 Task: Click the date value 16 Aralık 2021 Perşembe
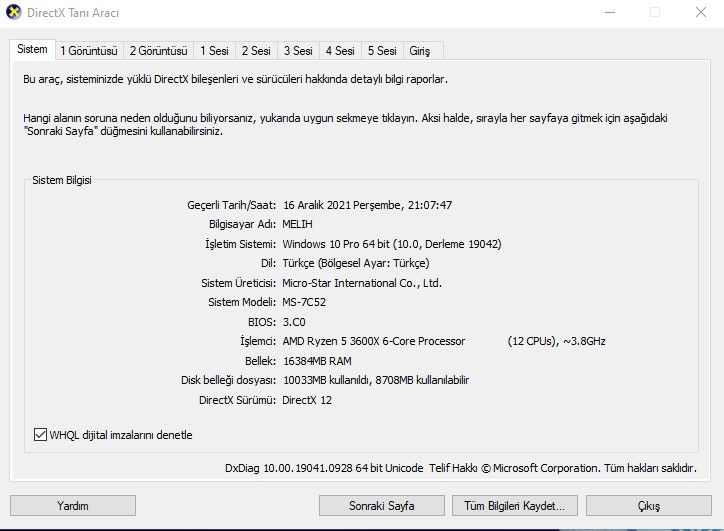340,205
